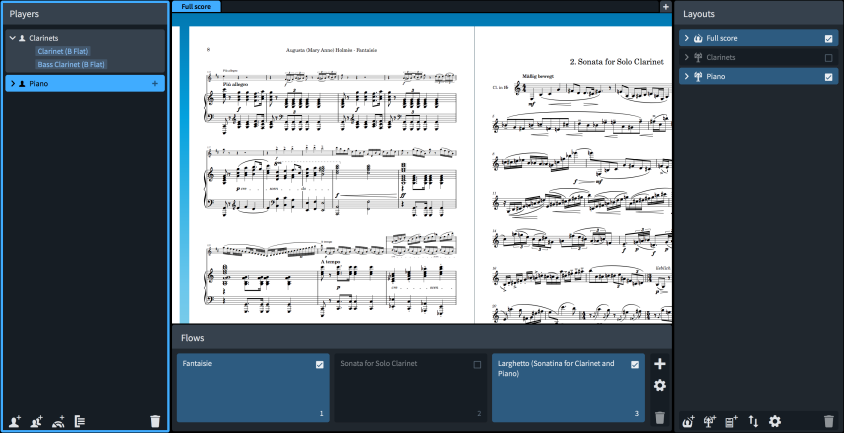Viewport: 844px width, 433px height.
Task: Click the Sonata for Solo Clarinet page
Action: (573, 175)
